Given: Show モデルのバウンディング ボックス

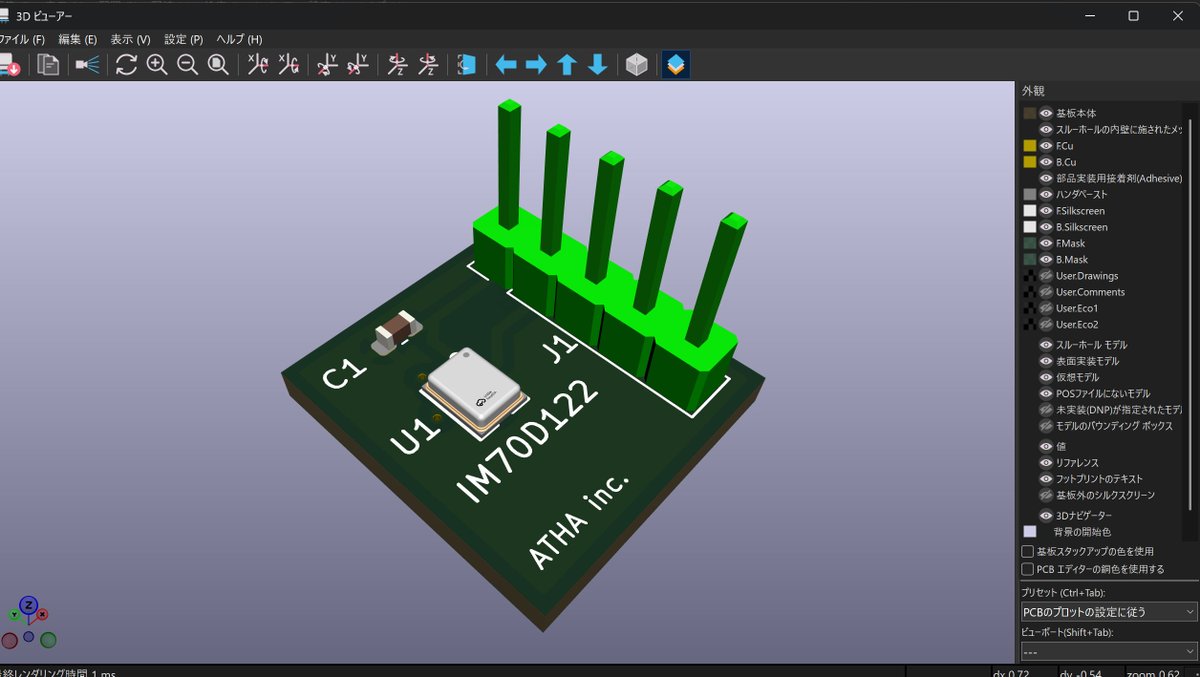Looking at the screenshot, I should click(x=1046, y=426).
